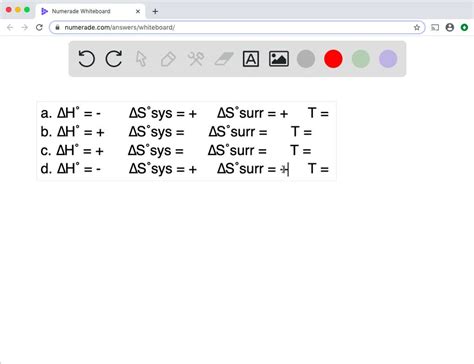
Task: Click the red macOS window close button
Action: [9, 10]
